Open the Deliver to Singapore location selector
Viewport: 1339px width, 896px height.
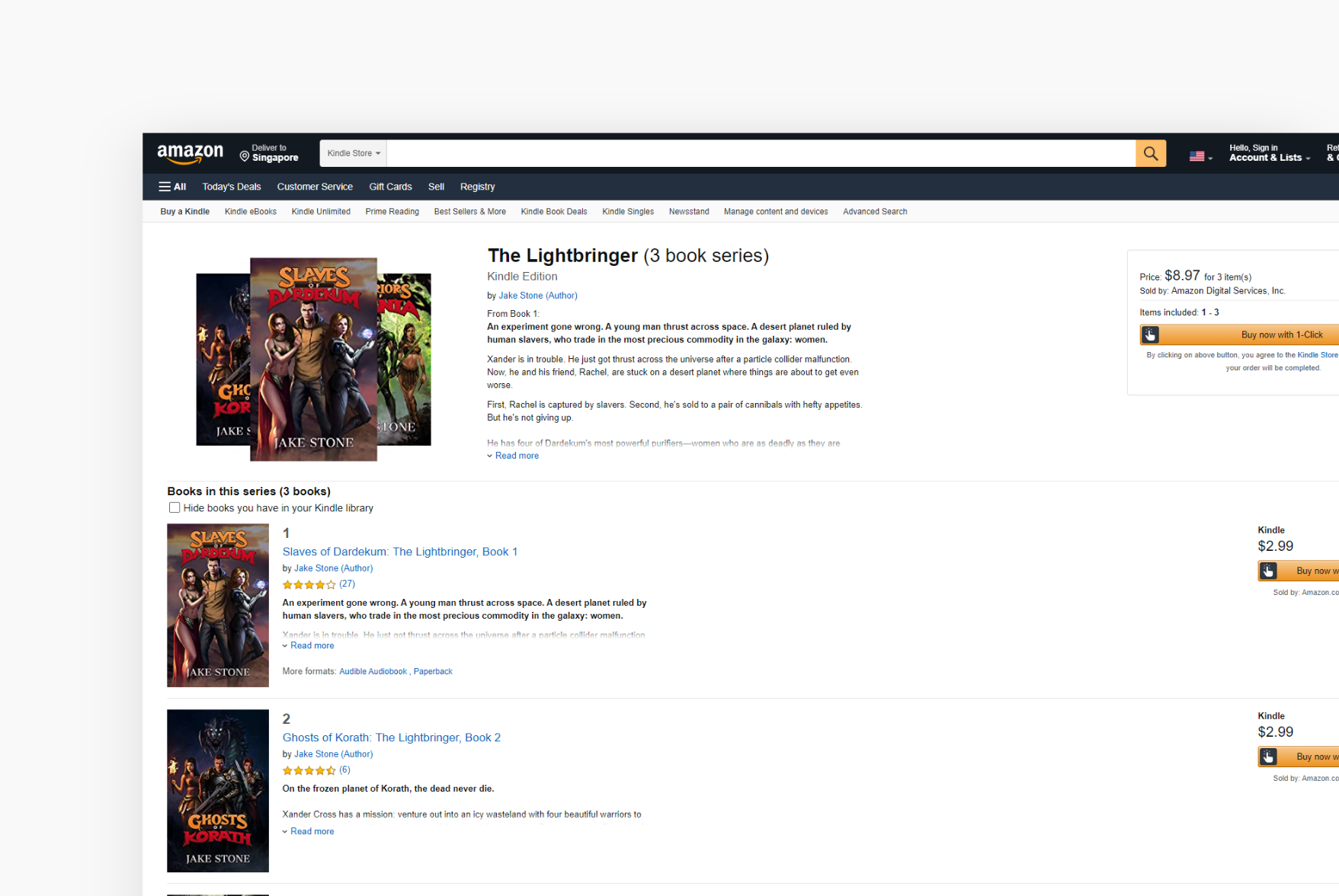pyautogui.click(x=269, y=153)
